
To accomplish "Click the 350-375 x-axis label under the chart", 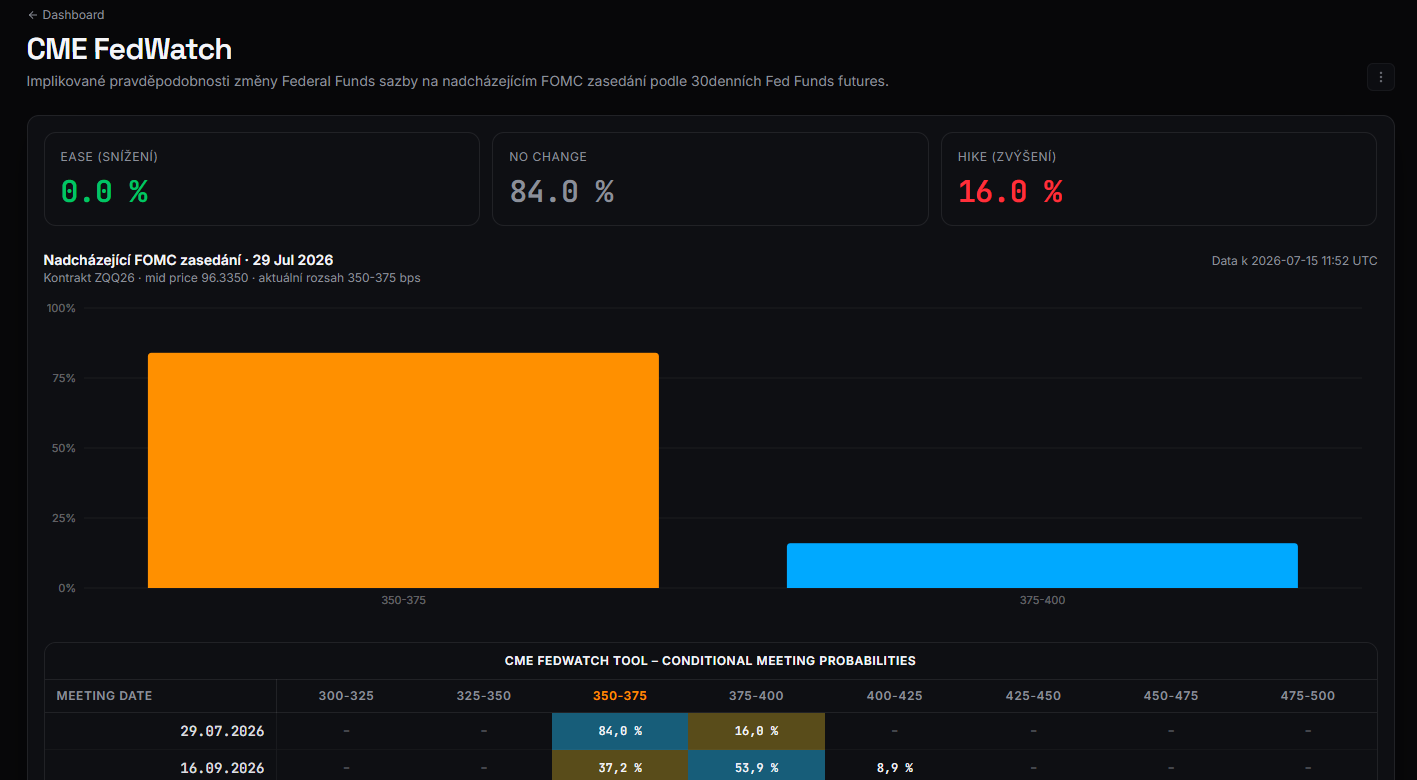I will 403,601.
